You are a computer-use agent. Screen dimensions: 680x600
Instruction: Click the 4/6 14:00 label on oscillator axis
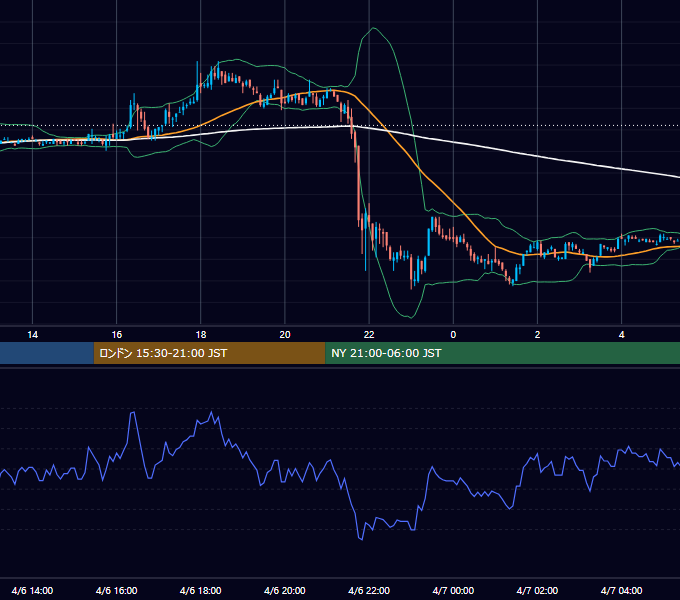point(33,591)
